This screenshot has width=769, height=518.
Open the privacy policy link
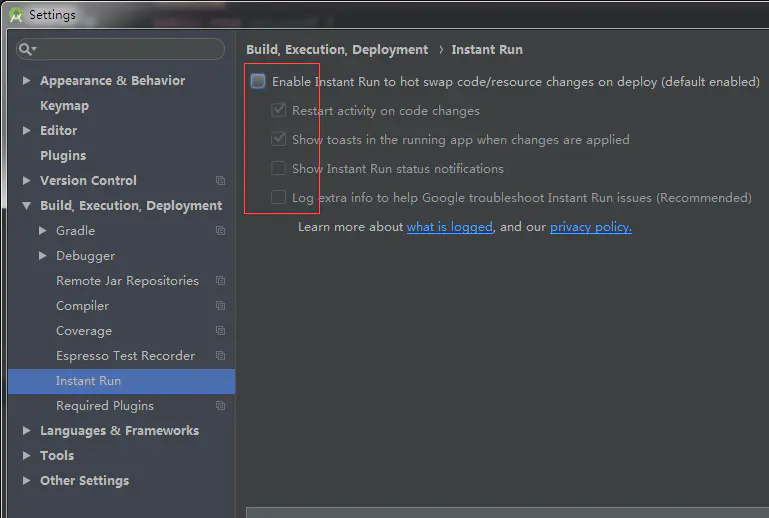[x=590, y=227]
